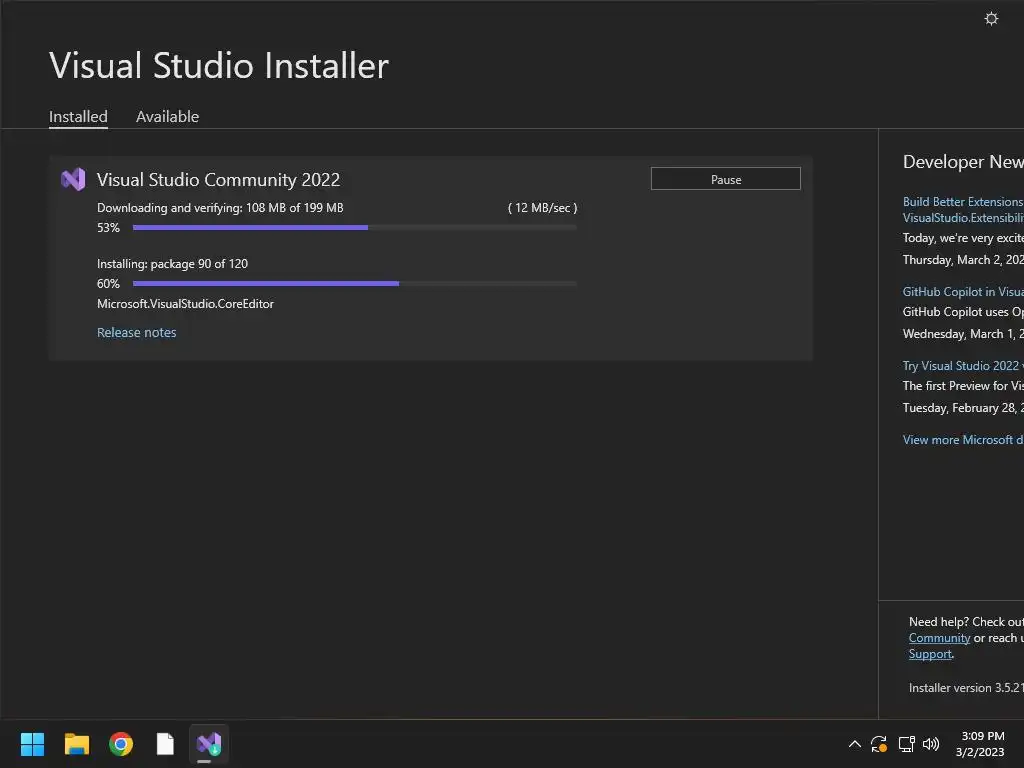Click the 12 MB/sec download speed text
The height and width of the screenshot is (768, 1024).
click(543, 208)
